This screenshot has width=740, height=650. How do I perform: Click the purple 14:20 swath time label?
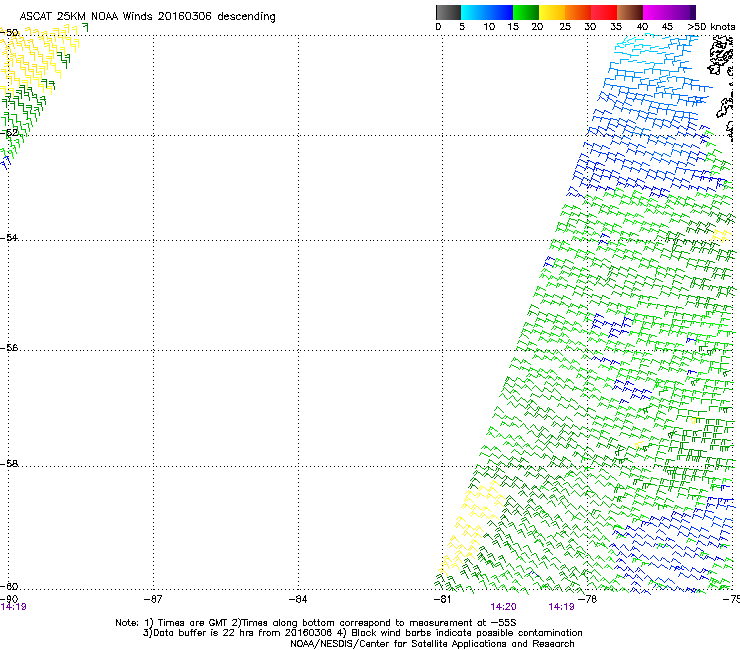(x=504, y=607)
